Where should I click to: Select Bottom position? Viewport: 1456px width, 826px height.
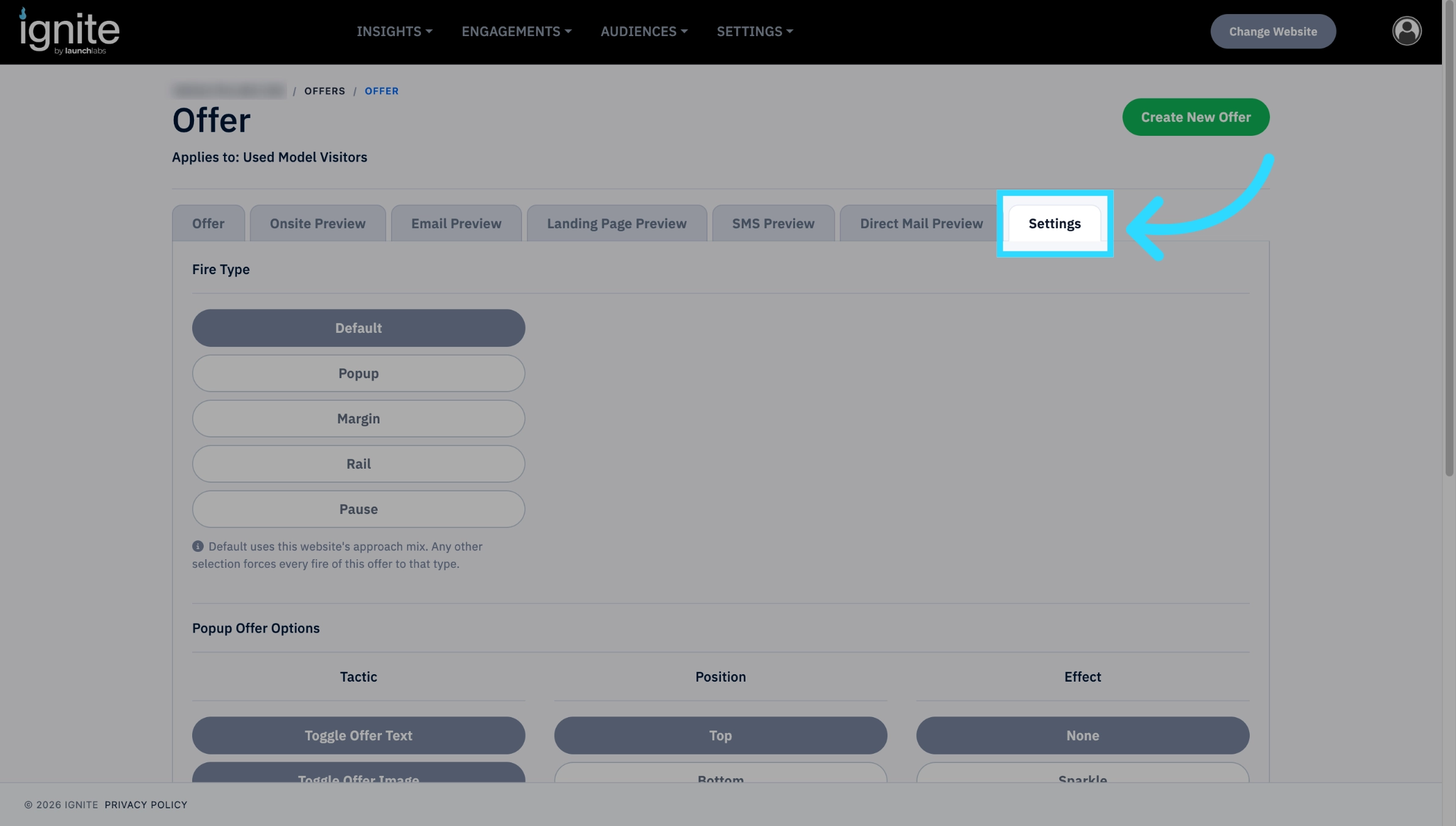720,772
